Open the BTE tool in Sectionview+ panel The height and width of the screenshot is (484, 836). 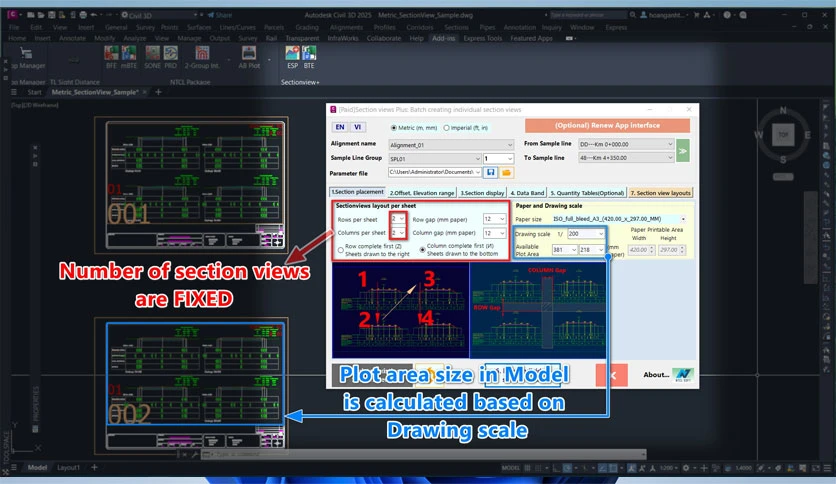click(309, 57)
